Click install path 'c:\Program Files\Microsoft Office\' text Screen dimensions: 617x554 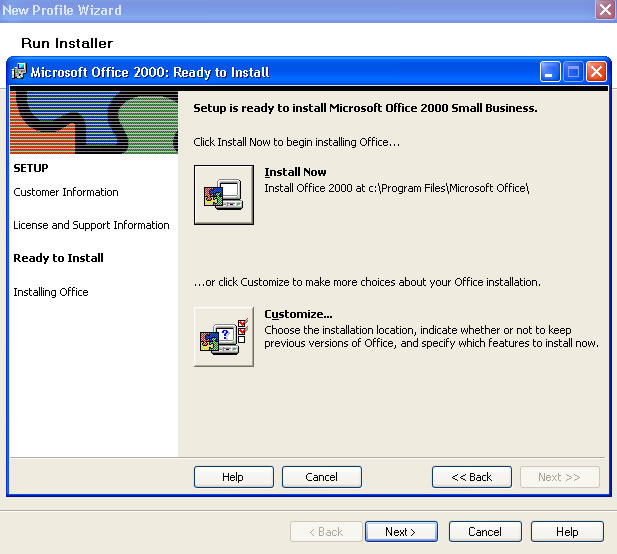[449, 188]
